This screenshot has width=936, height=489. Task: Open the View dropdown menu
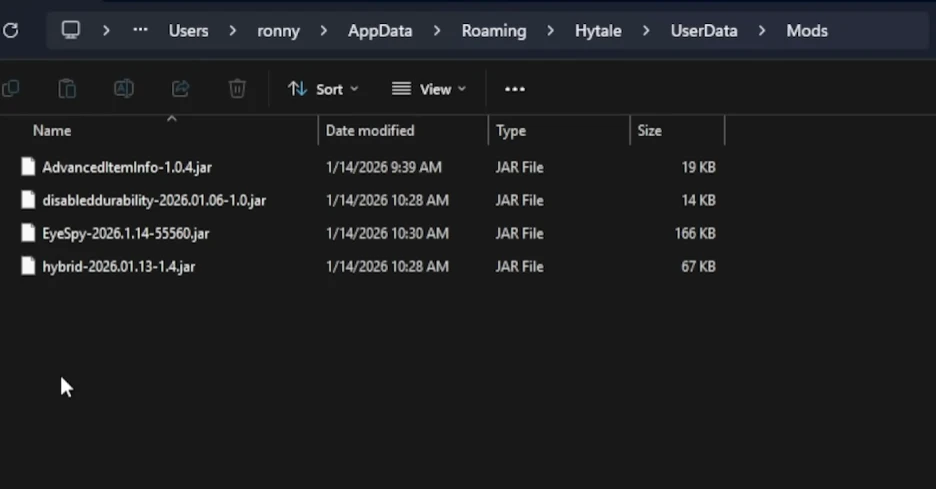coord(429,89)
